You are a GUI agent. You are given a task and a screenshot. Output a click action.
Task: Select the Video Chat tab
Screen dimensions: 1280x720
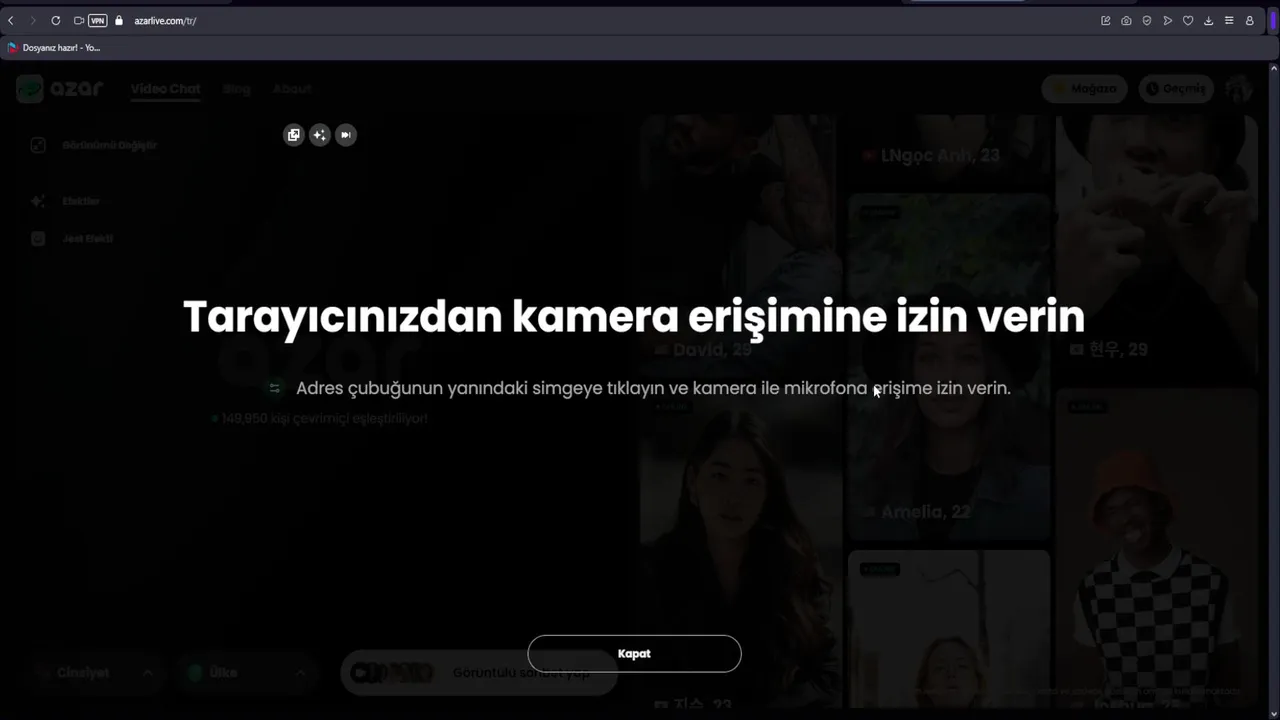coord(165,89)
